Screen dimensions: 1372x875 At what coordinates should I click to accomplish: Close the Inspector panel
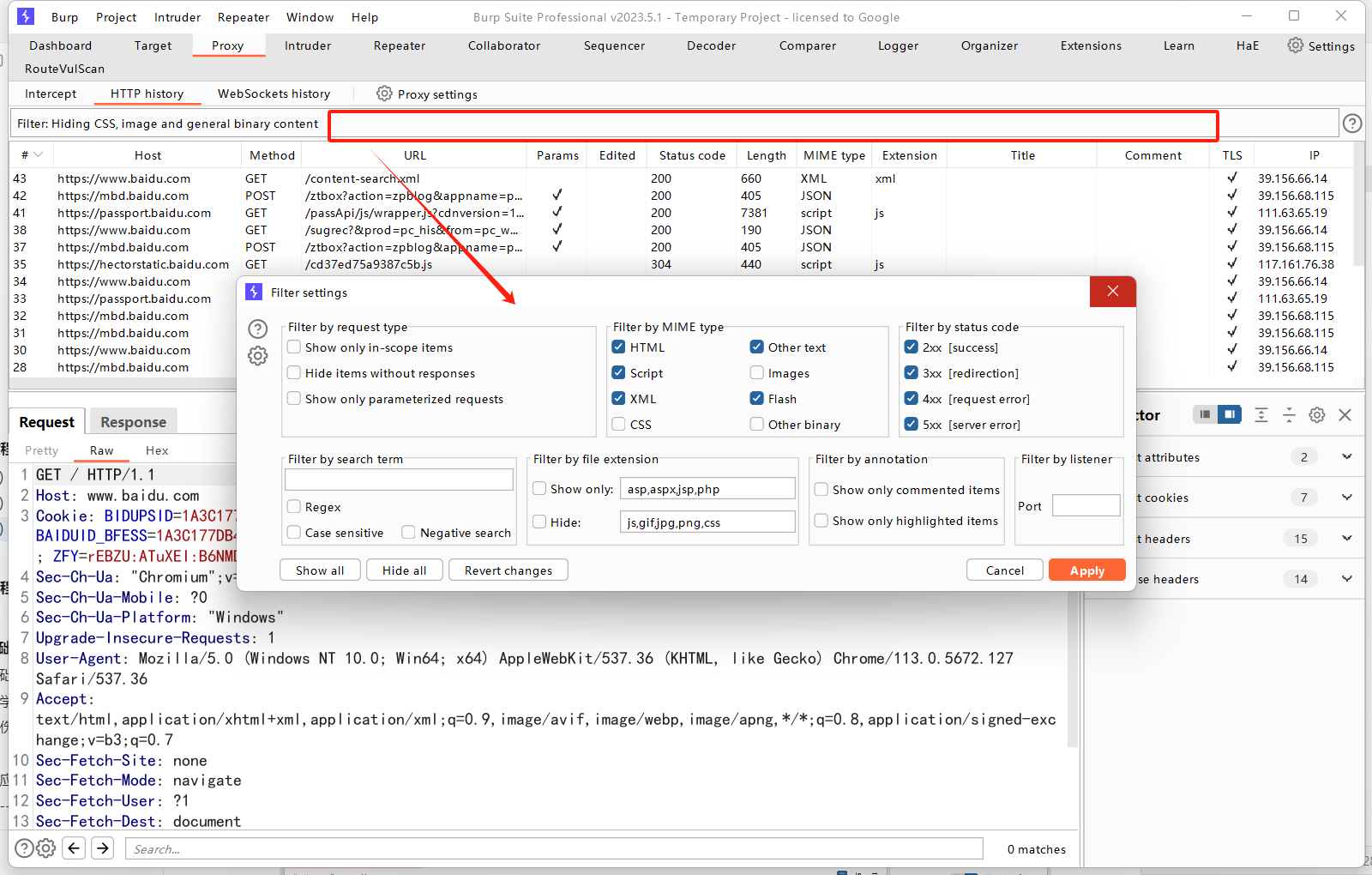1345,415
